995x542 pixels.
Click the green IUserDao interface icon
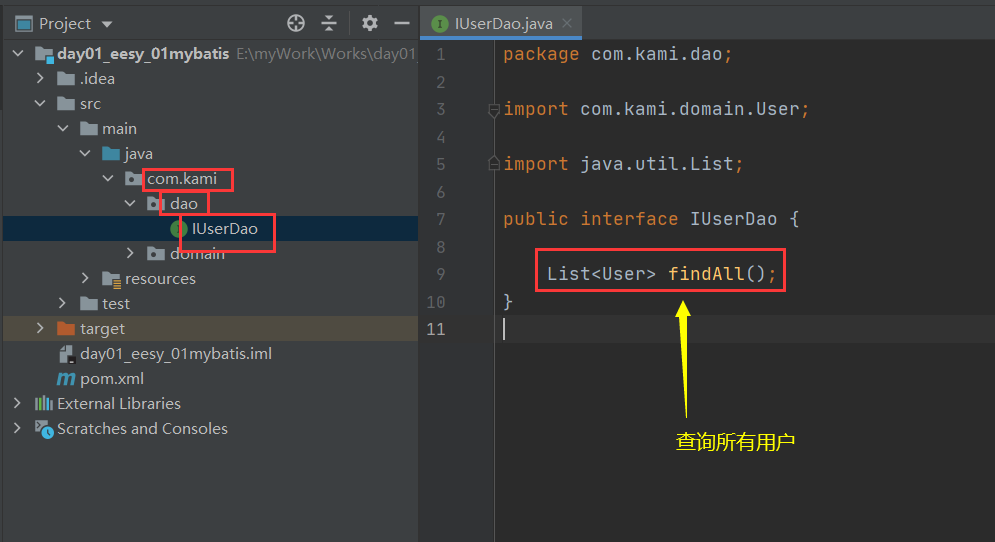179,229
